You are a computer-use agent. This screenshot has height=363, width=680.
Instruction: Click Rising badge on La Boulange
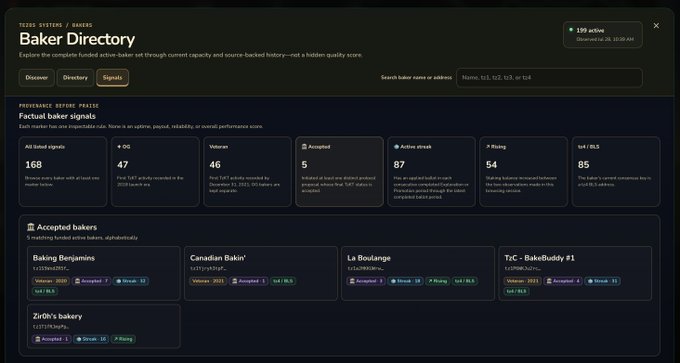pos(437,281)
